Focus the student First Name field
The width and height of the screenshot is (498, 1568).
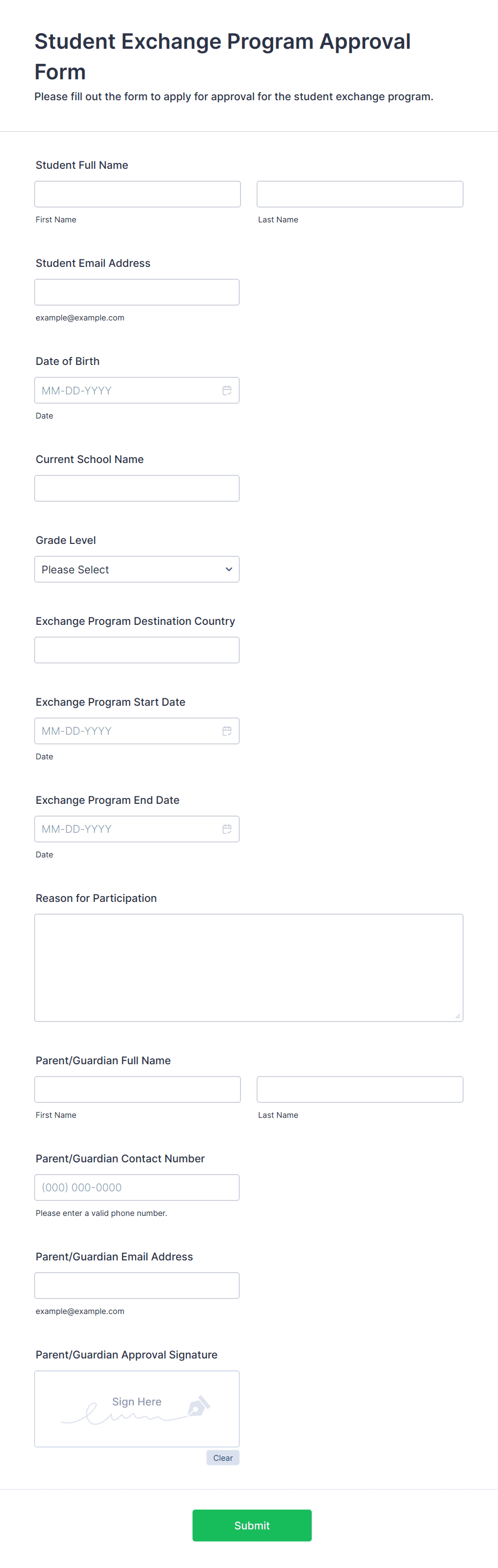(x=138, y=194)
